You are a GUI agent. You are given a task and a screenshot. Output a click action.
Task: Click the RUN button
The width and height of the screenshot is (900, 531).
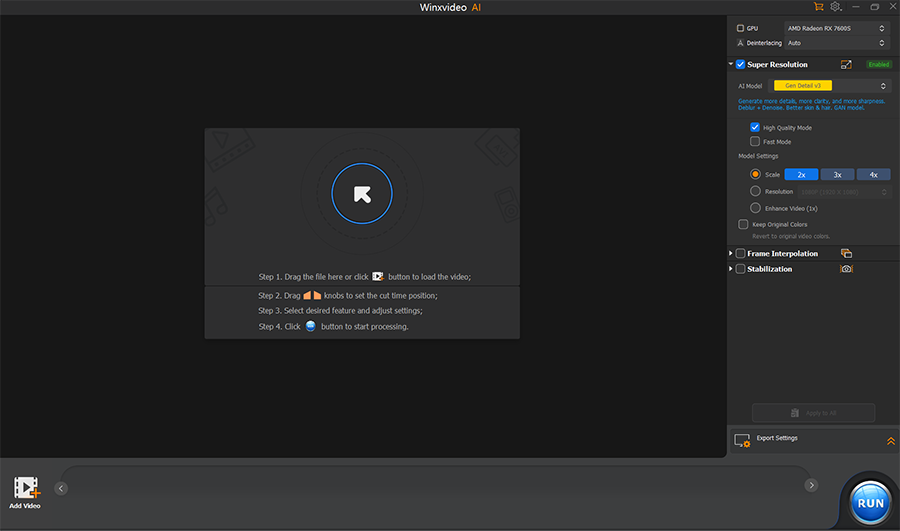click(x=870, y=503)
